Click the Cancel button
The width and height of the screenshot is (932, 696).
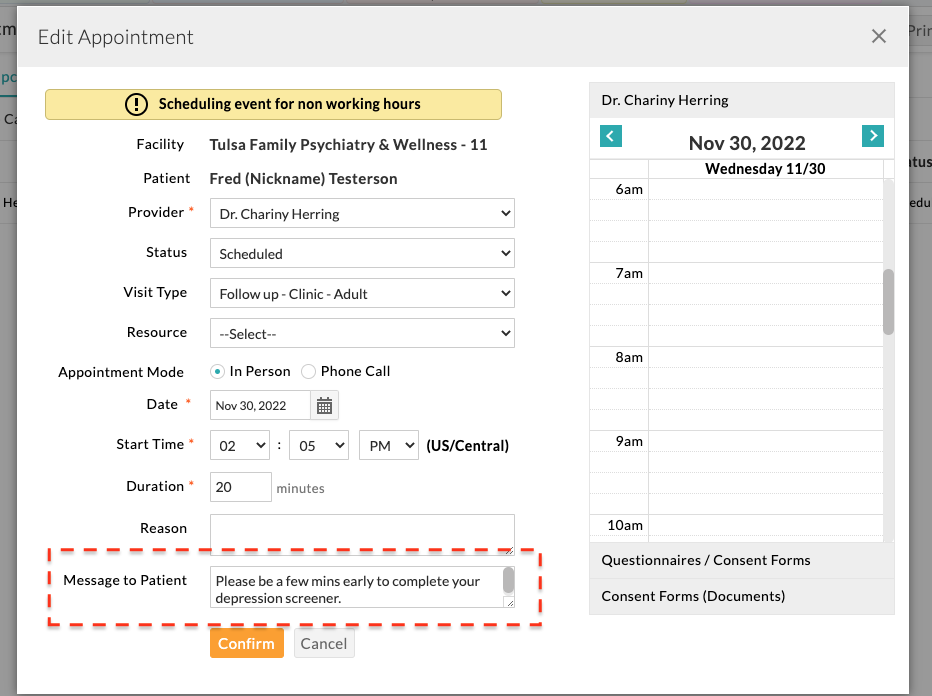pos(324,643)
